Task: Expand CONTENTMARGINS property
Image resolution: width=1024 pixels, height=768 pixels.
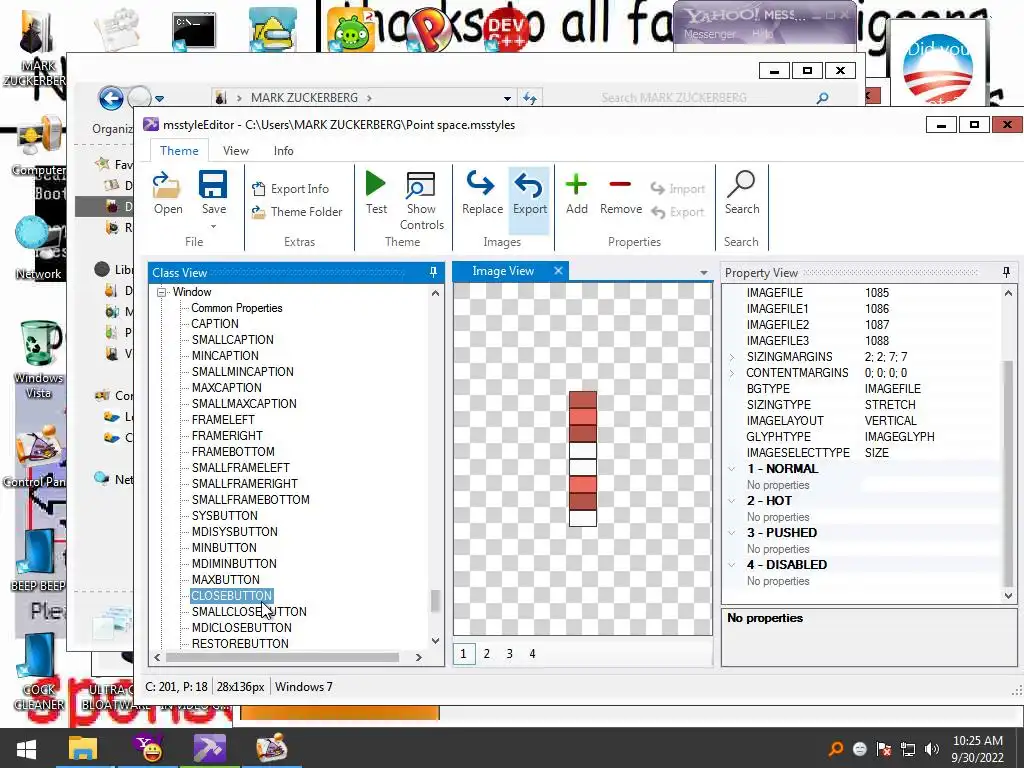Action: click(732, 373)
